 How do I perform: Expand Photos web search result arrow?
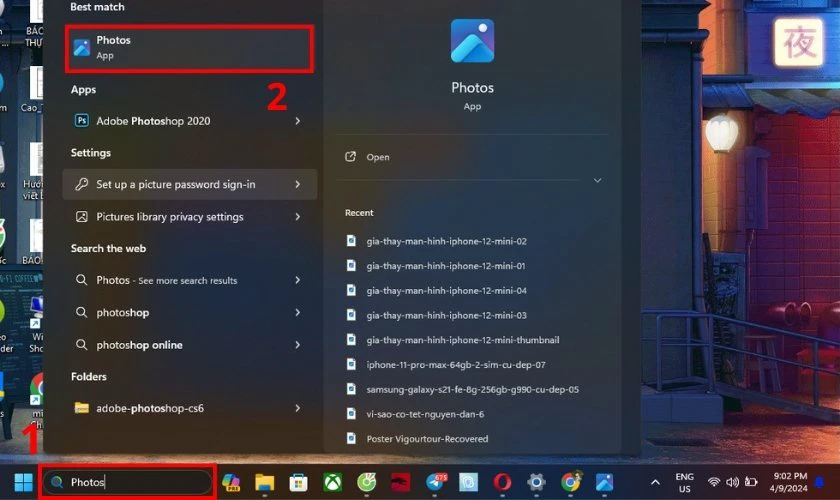(297, 280)
